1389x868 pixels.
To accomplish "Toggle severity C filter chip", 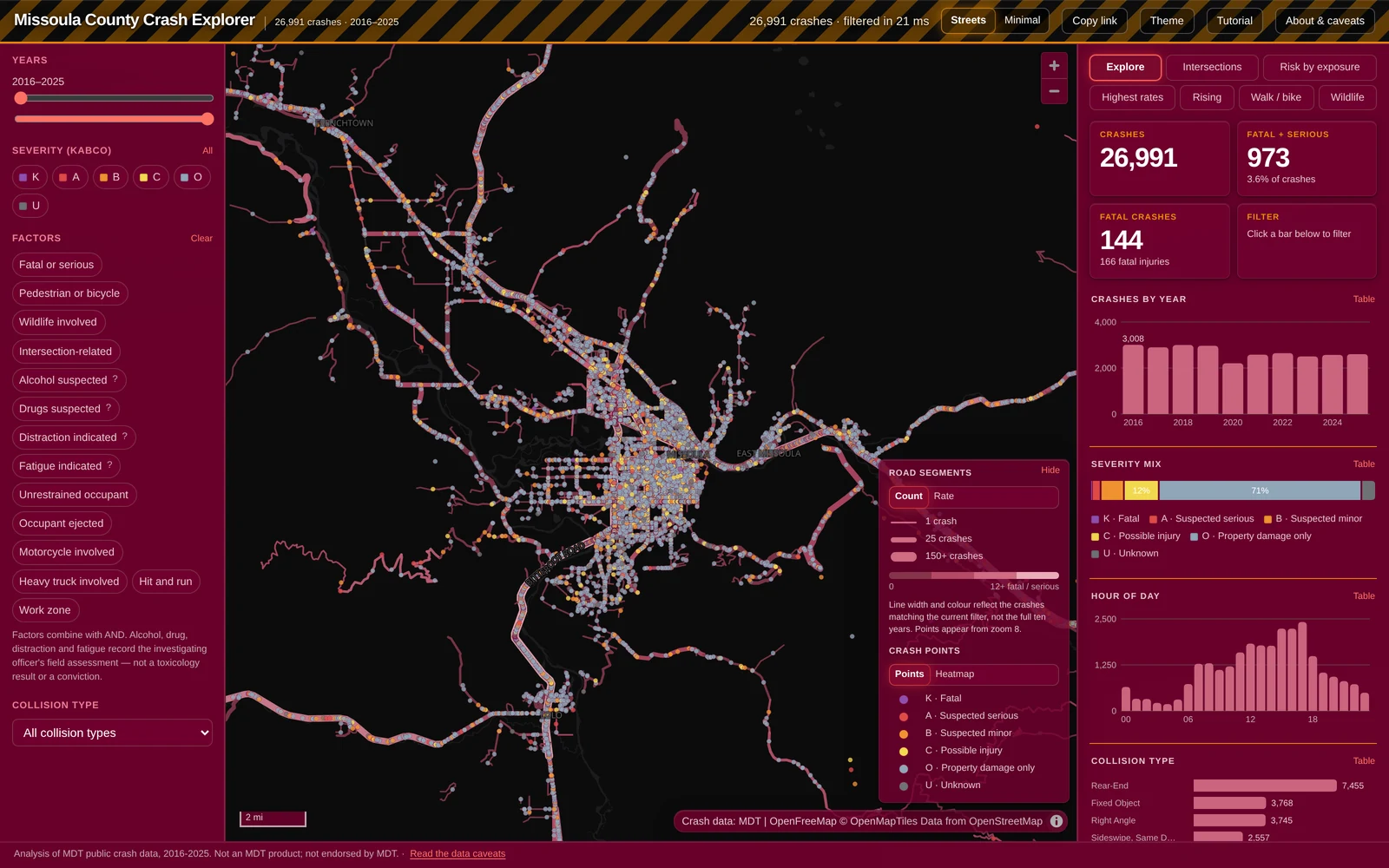I will point(150,177).
